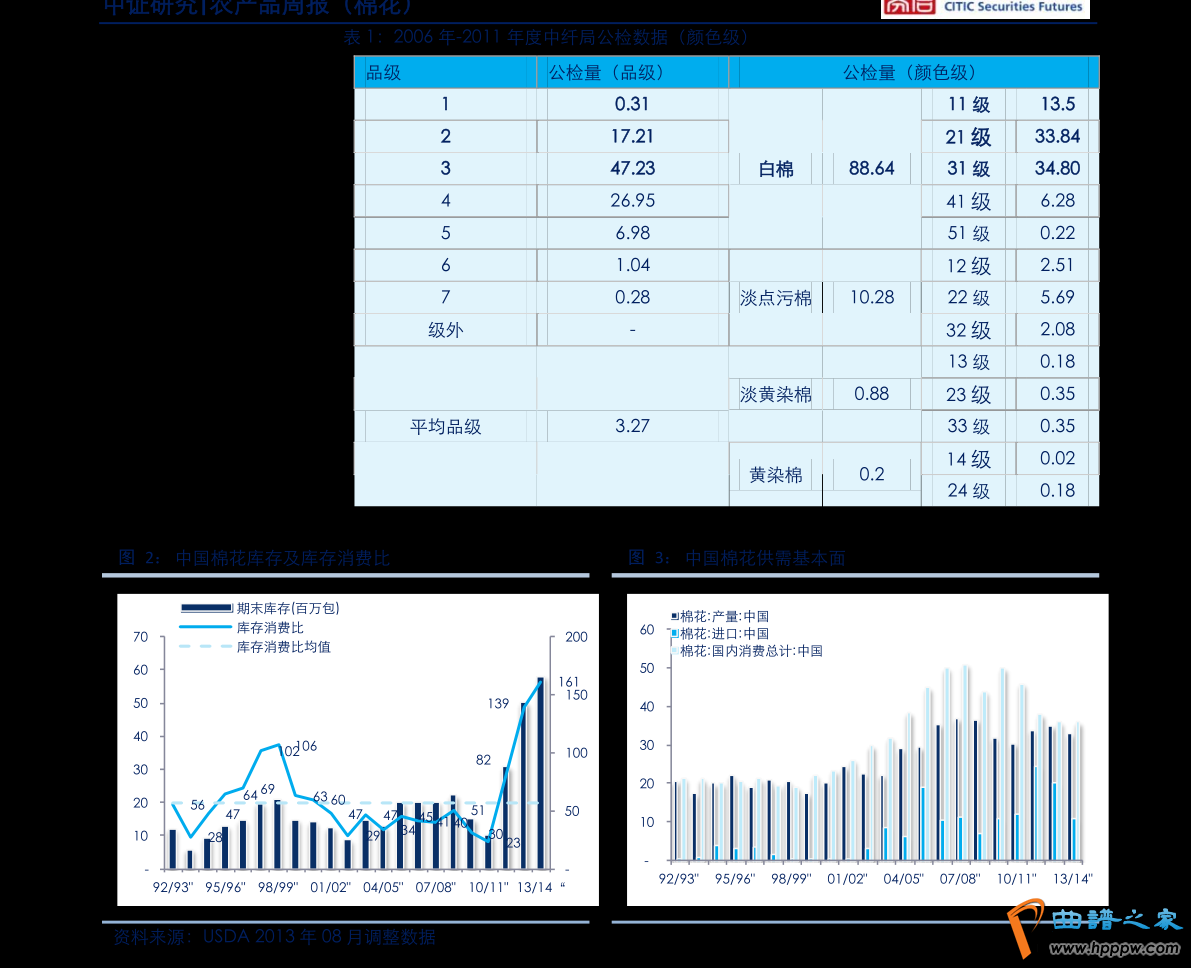Click the 库存消费比均值 dashed legend marker

pos(205,647)
